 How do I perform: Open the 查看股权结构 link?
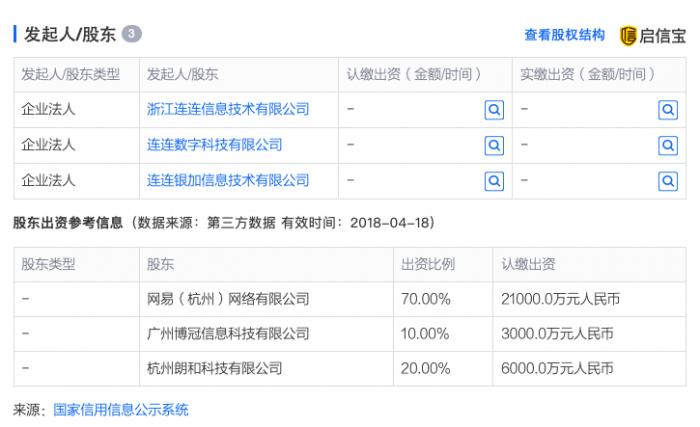564,35
